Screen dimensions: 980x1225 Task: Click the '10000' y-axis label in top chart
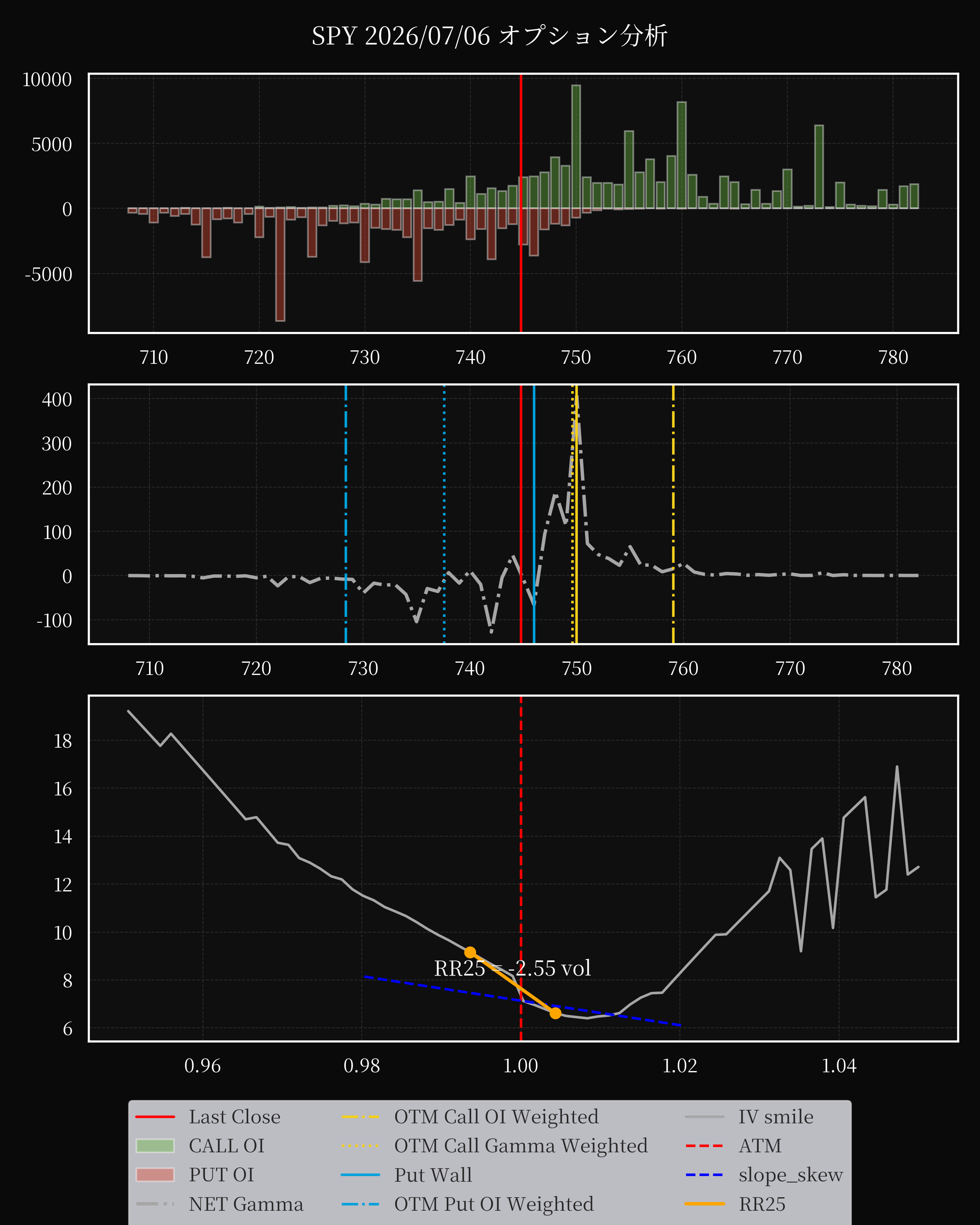[x=47, y=80]
